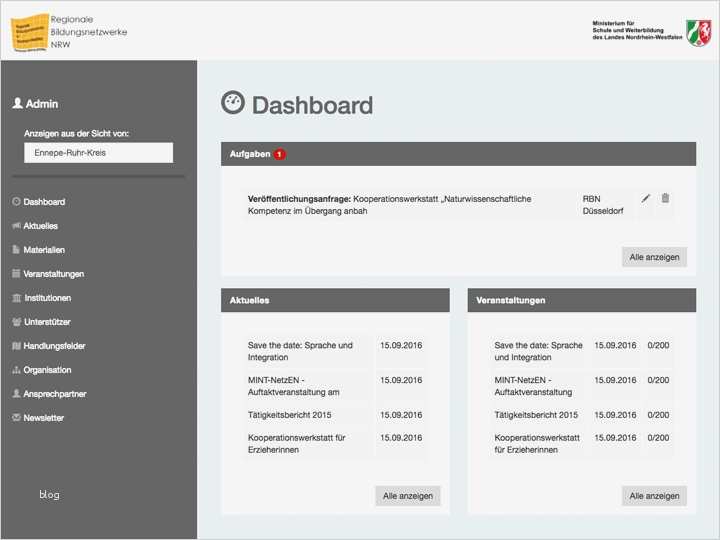Open Tätigkeitsbericht 2015 in Veranstaltungen

pyautogui.click(x=536, y=415)
